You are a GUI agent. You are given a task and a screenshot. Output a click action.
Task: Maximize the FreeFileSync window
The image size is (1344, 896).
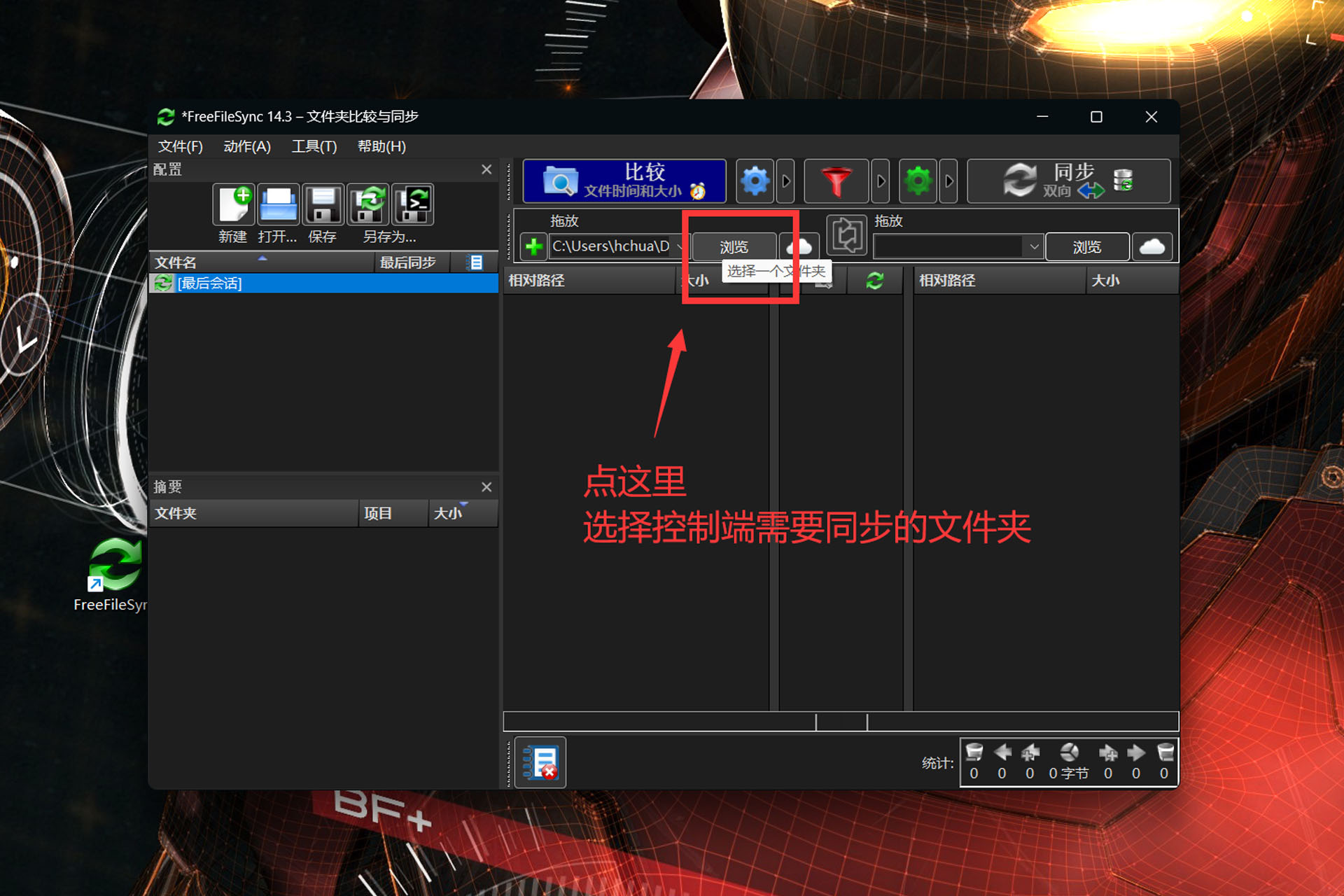[x=1096, y=117]
